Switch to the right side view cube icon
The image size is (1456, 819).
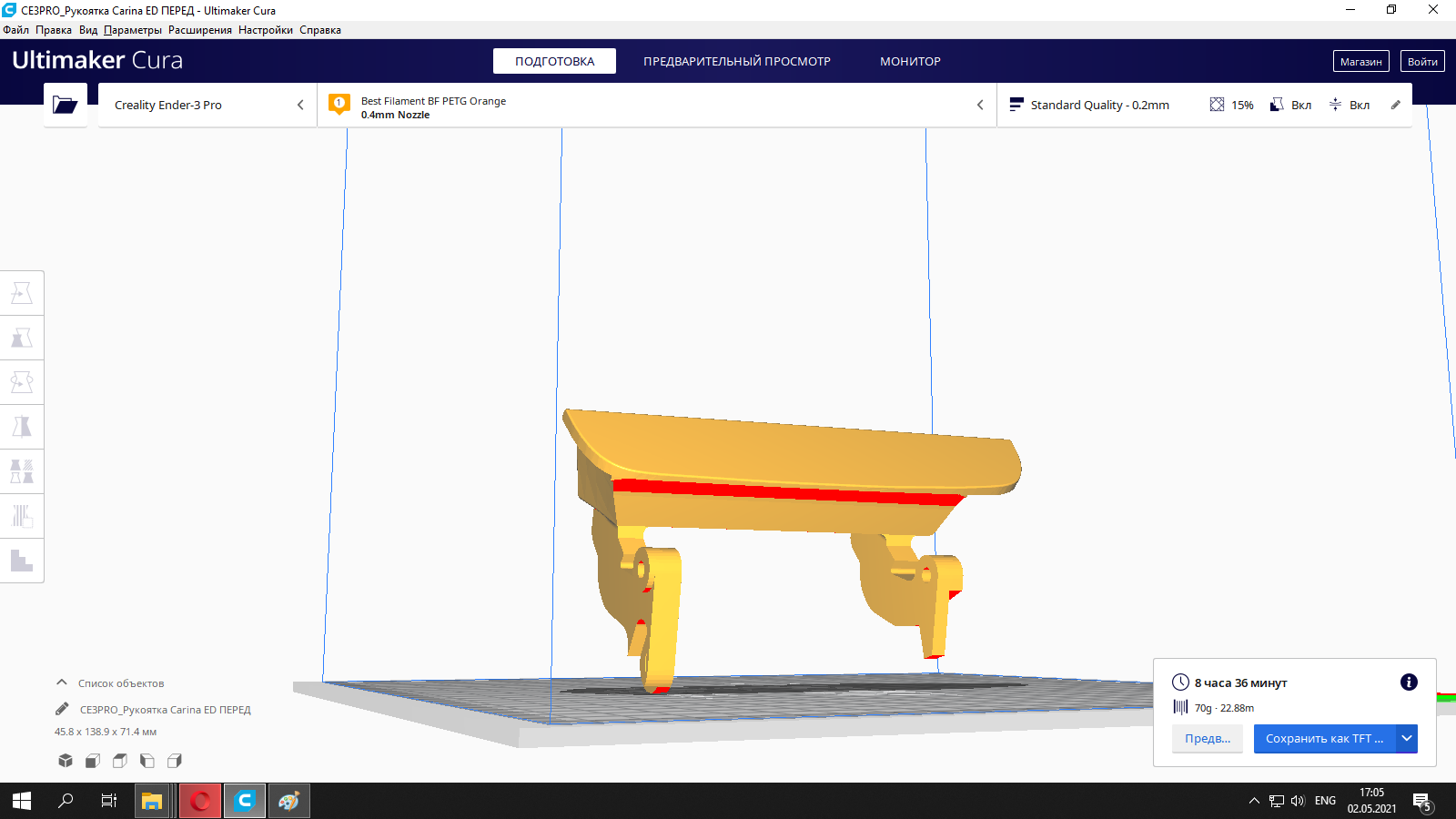click(175, 761)
